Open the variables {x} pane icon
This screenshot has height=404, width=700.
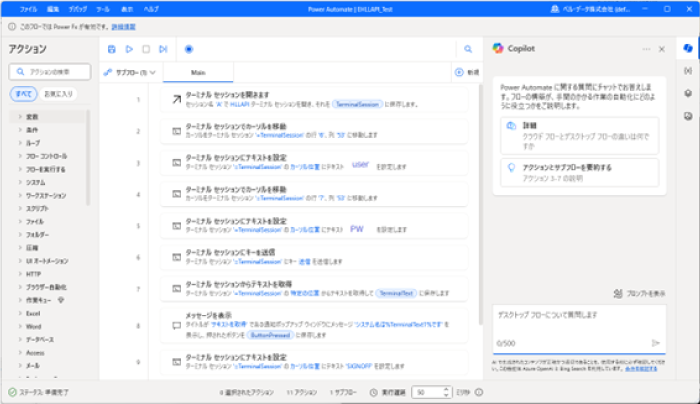[688, 70]
